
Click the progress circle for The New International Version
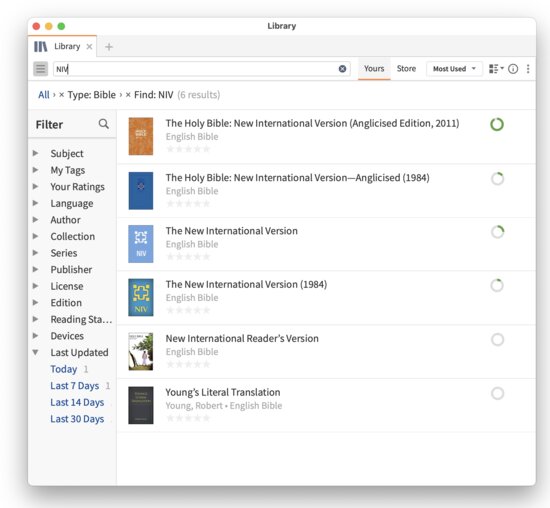click(497, 232)
